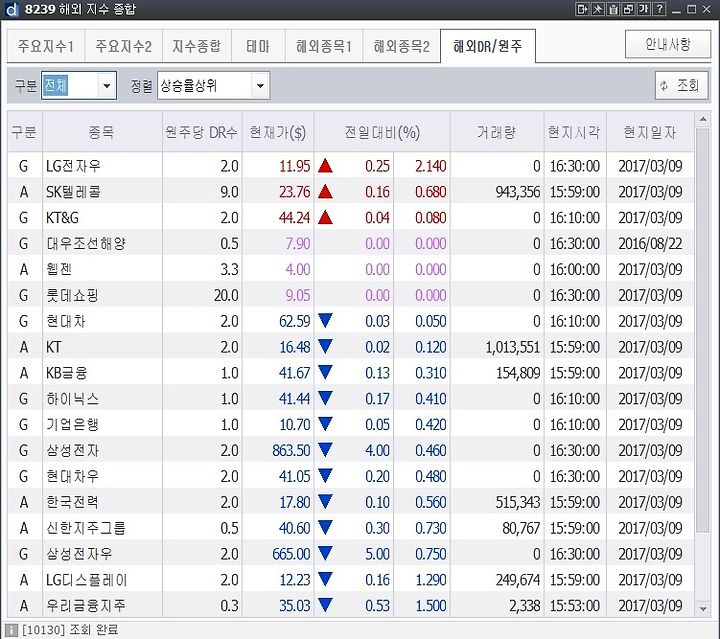Click the 현지일자 column header
This screenshot has width=720, height=639.
pyautogui.click(x=650, y=132)
